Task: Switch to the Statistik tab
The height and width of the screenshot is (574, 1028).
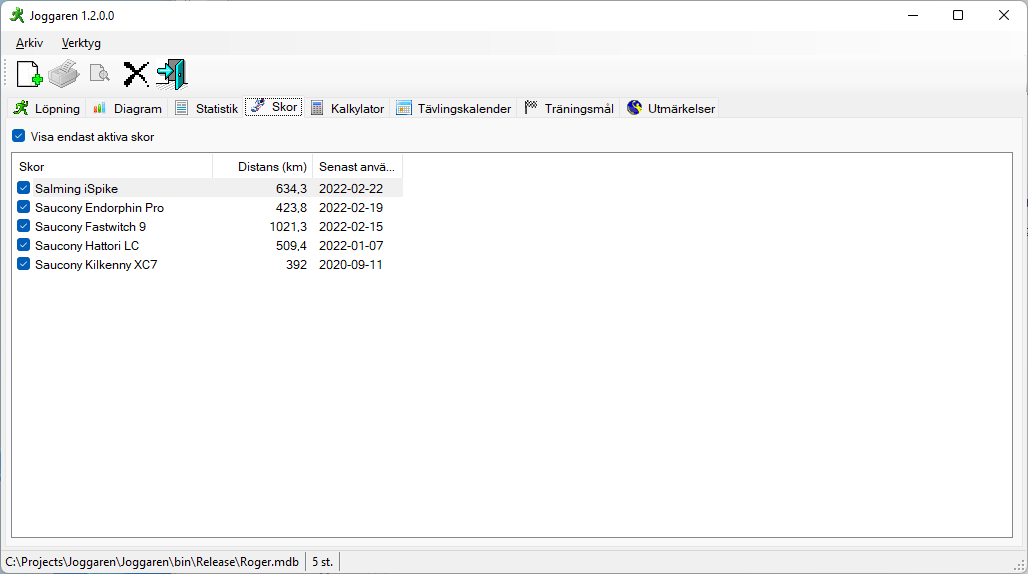Action: tap(207, 108)
